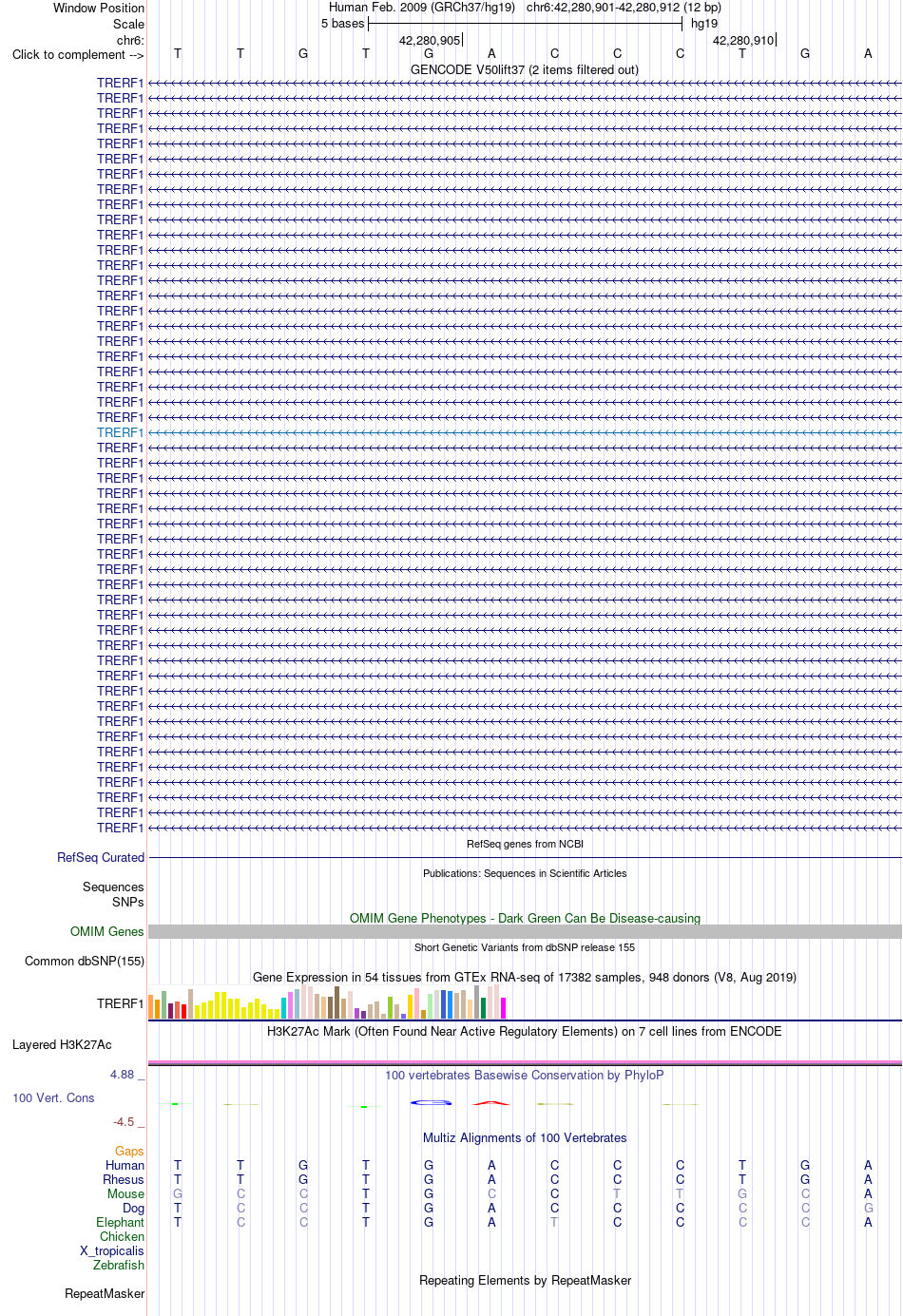This screenshot has height=1316, width=903.
Task: Click 'RefSeq genes from NCBI' track title
Action: point(525,844)
